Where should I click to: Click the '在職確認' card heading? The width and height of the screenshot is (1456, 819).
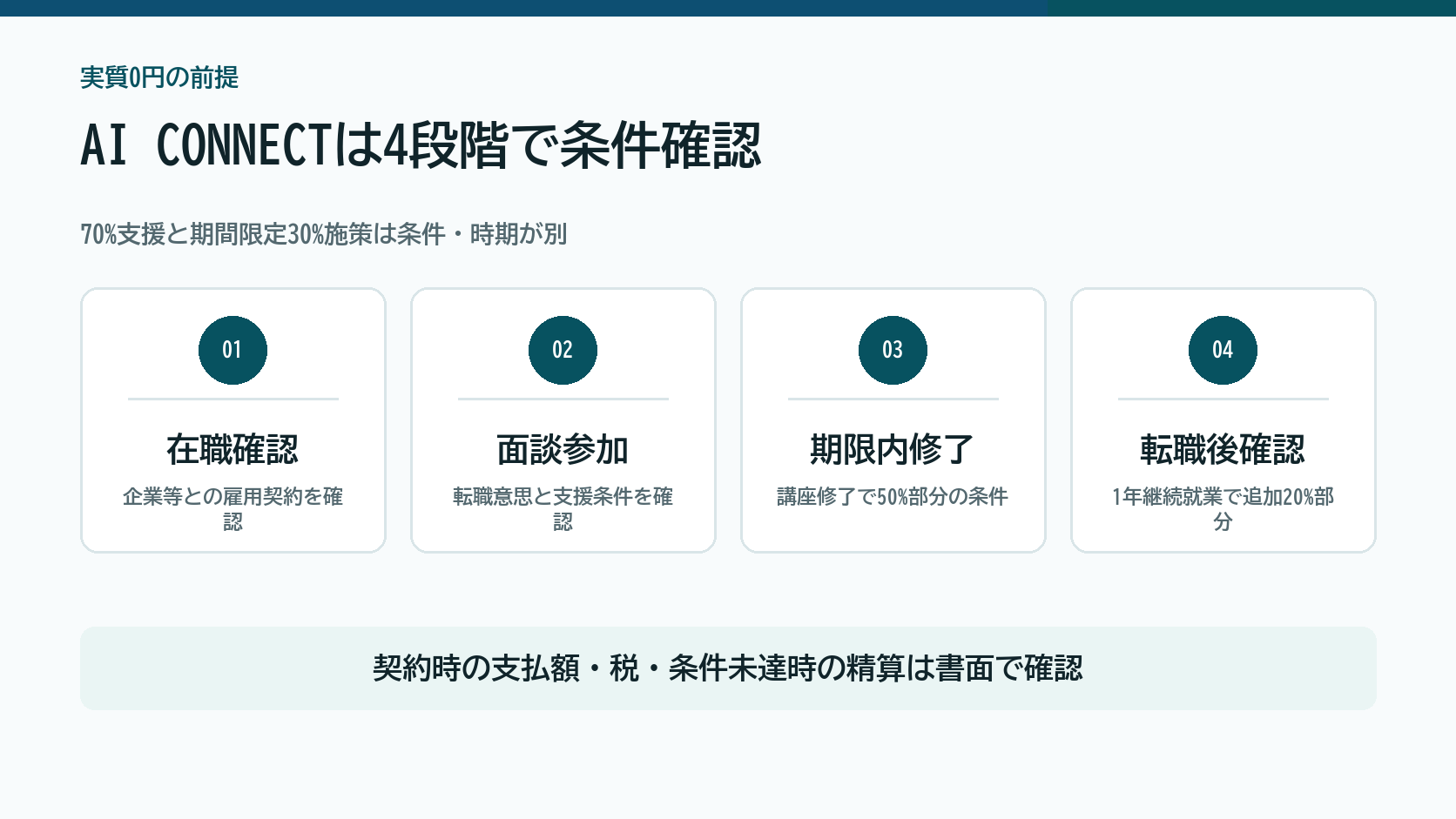233,450
